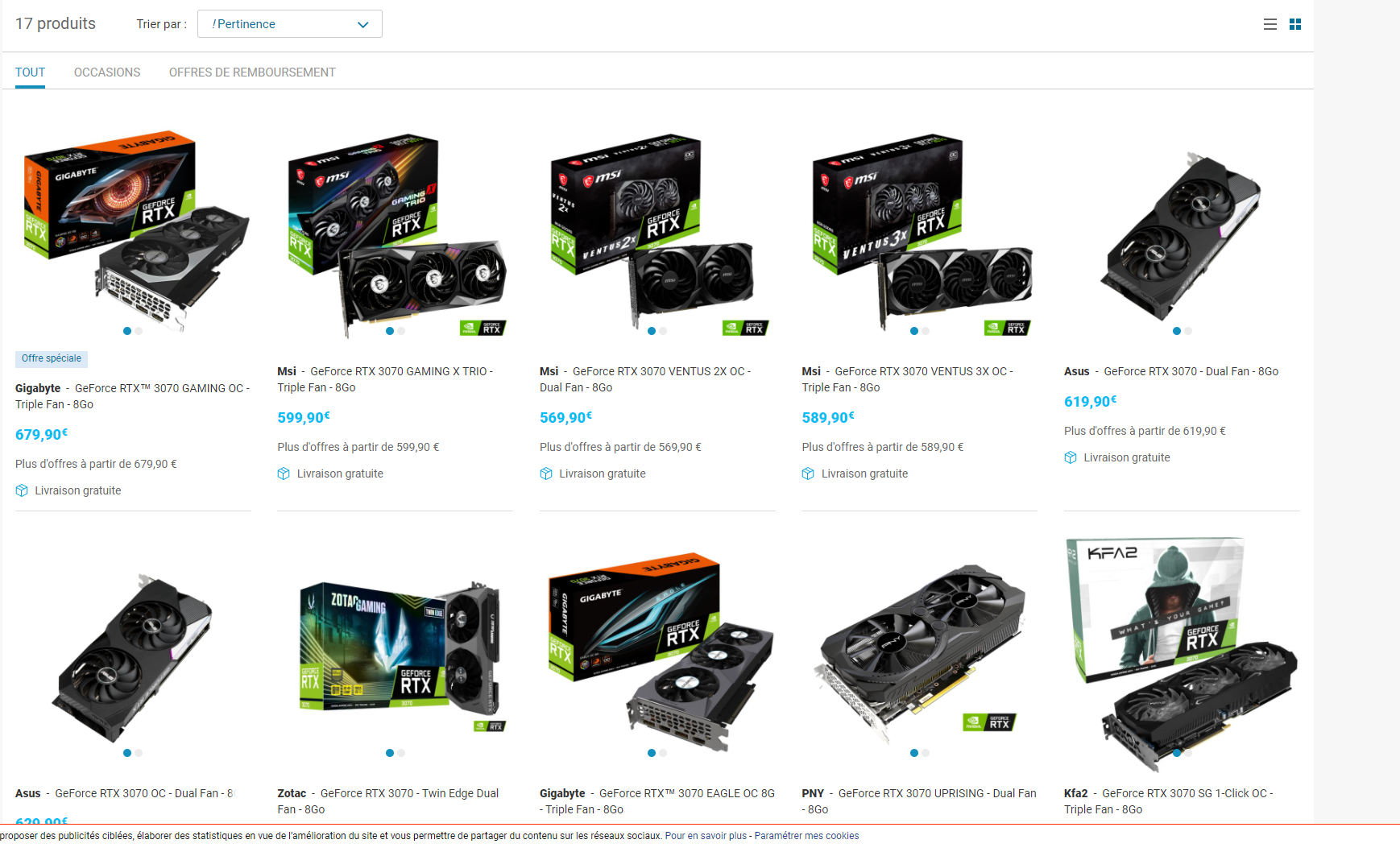The height and width of the screenshot is (852, 1400).
Task: Click the delivery box icon under Msi GAMING X TRIO
Action: click(284, 474)
